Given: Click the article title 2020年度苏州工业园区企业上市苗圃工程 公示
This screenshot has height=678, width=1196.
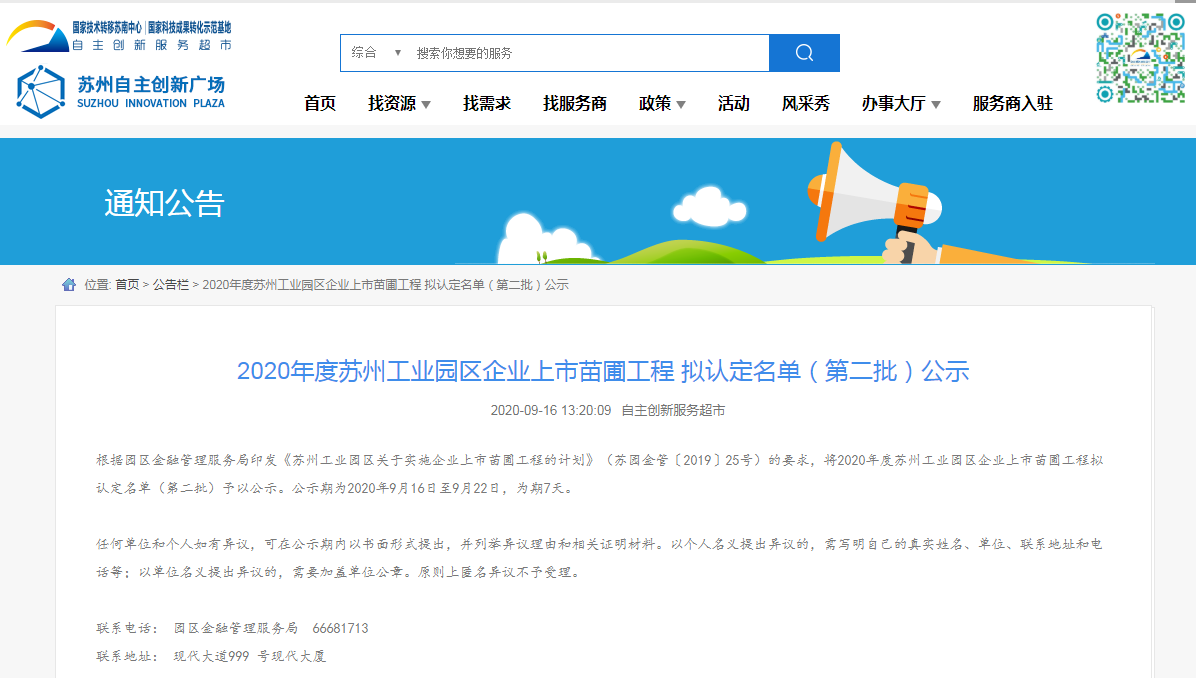Looking at the screenshot, I should (x=598, y=370).
